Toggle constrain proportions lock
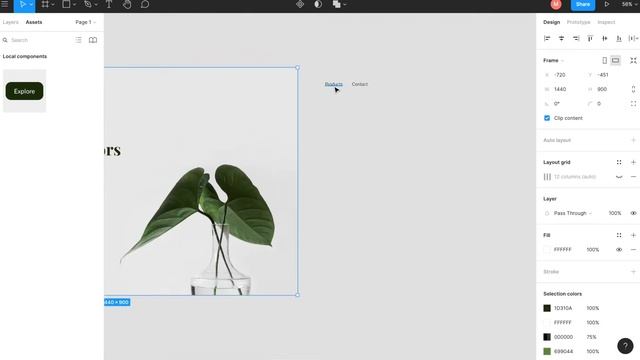The width and height of the screenshot is (640, 360). pos(633,89)
